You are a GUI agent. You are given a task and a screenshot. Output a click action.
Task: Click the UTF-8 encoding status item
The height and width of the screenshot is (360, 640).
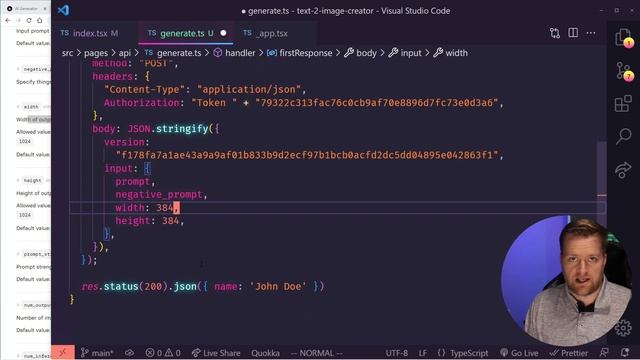(x=397, y=353)
